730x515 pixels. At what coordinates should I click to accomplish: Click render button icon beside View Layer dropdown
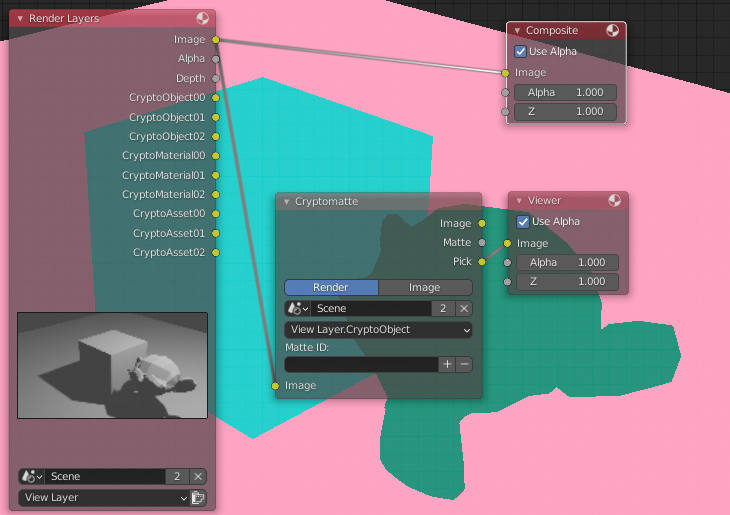click(x=198, y=497)
